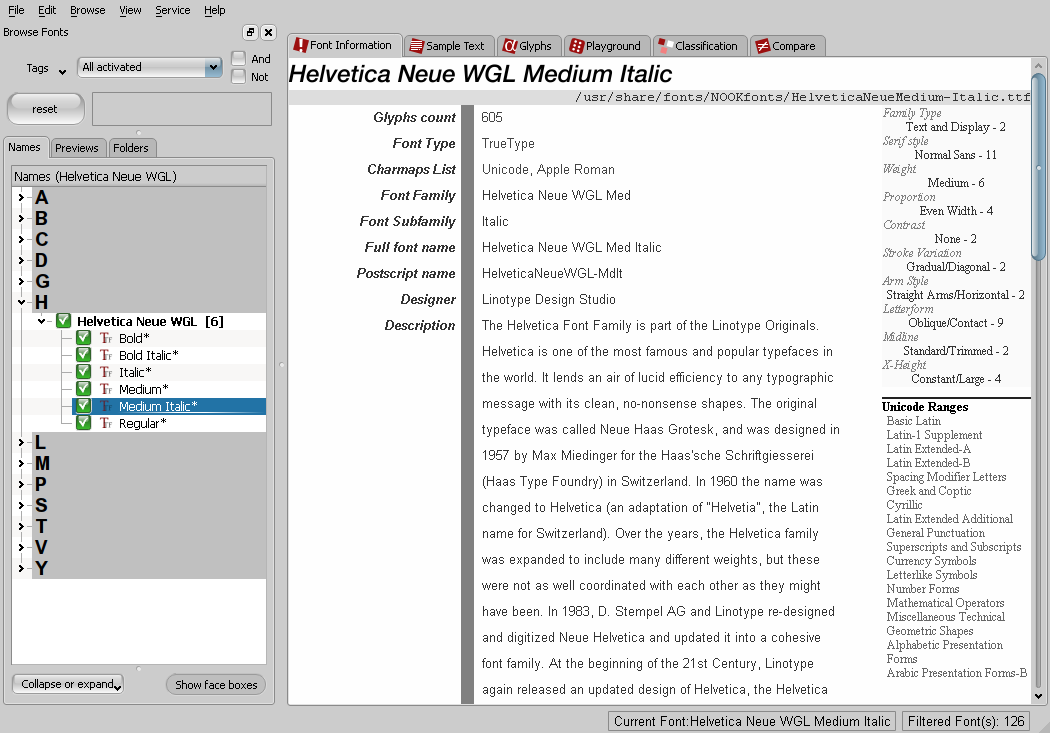Click the Sample Text tab icon
The width and height of the screenshot is (1050, 733).
[417, 46]
